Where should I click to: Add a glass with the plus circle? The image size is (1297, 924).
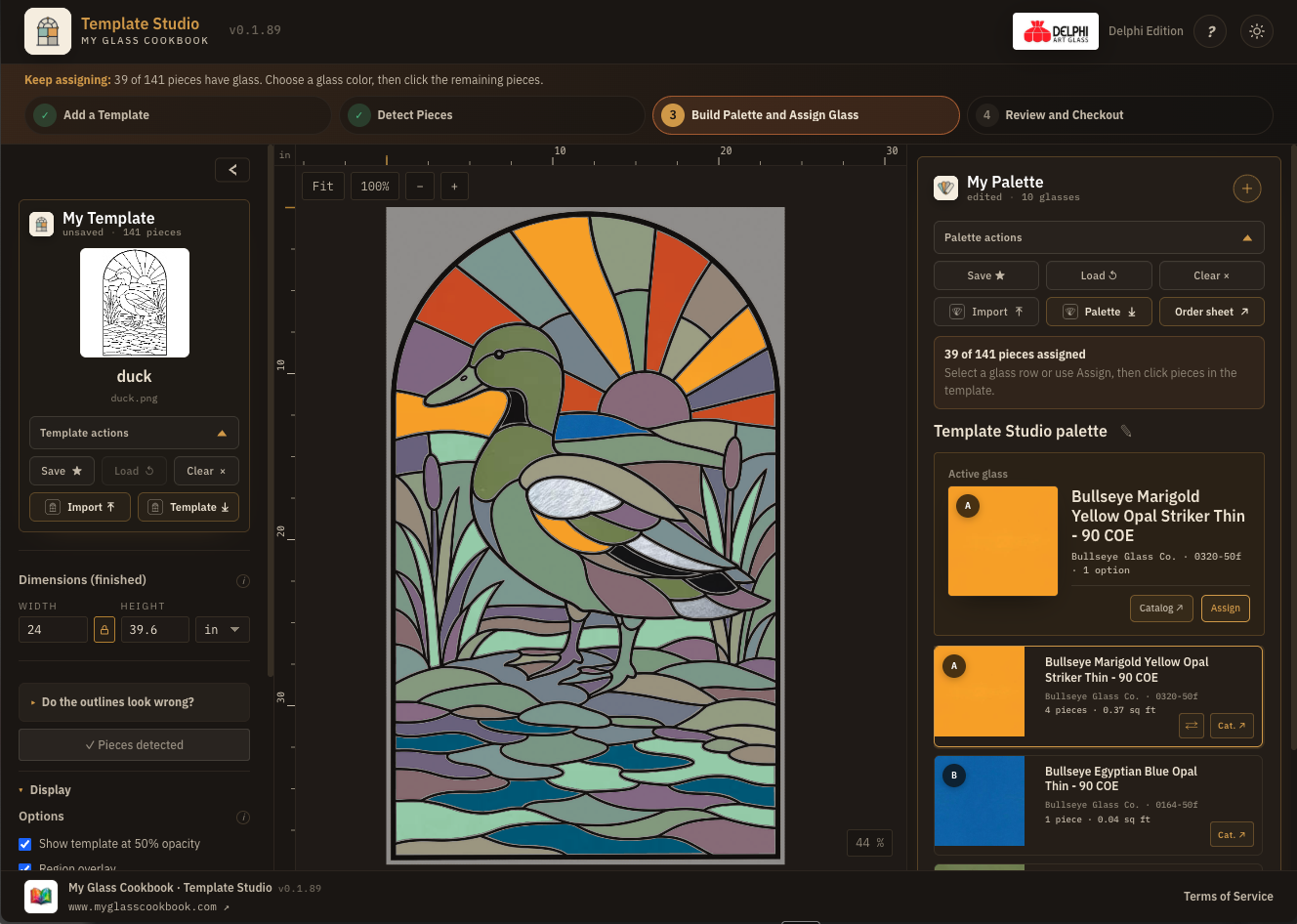[1247, 189]
